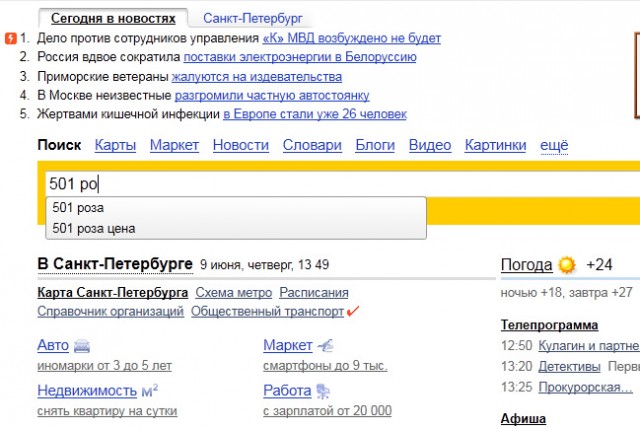Open the Словари search tab
Image resolution: width=640 pixels, height=429 pixels.
(312, 145)
